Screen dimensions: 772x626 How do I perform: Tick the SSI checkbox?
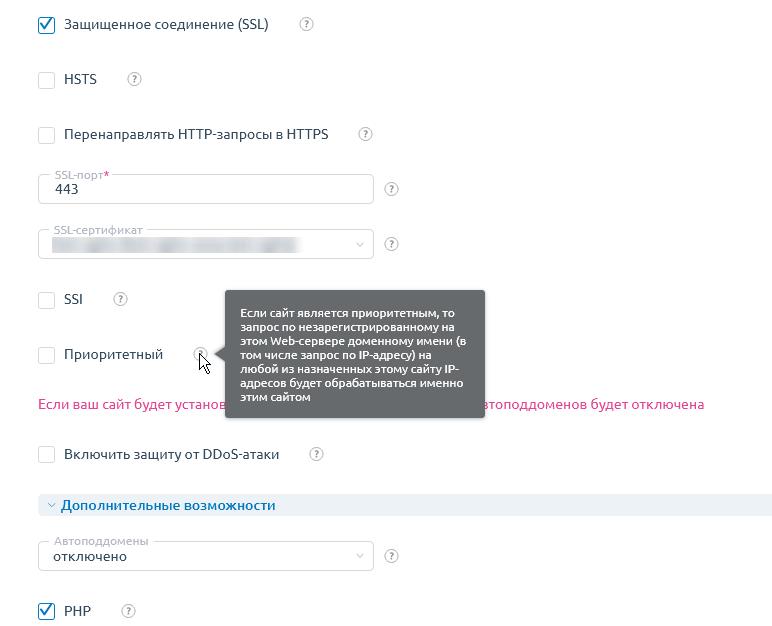click(x=46, y=300)
